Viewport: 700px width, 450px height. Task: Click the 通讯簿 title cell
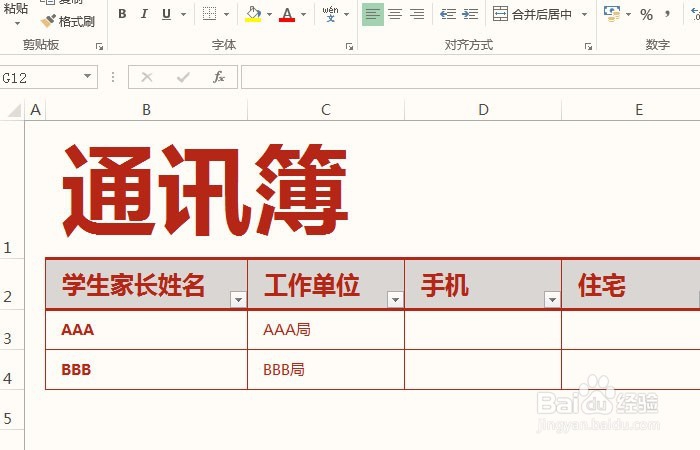[x=205, y=189]
